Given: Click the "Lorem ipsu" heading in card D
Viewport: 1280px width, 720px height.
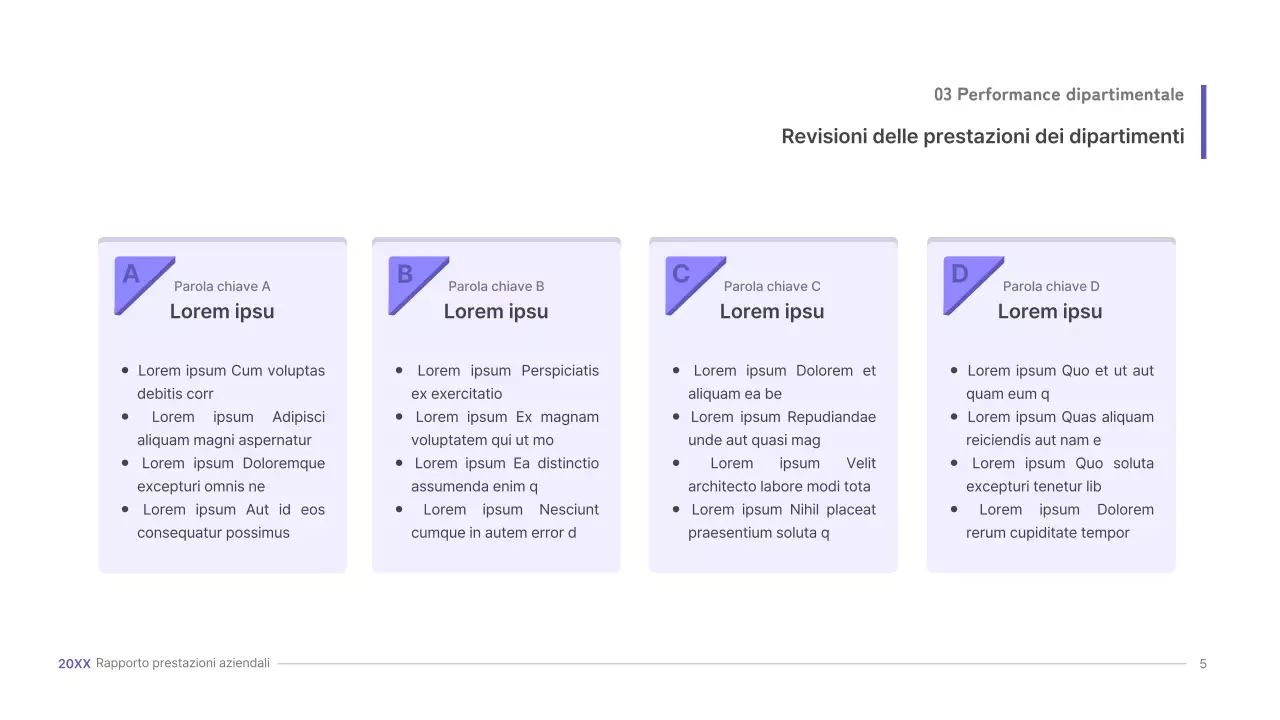Looking at the screenshot, I should point(1050,311).
